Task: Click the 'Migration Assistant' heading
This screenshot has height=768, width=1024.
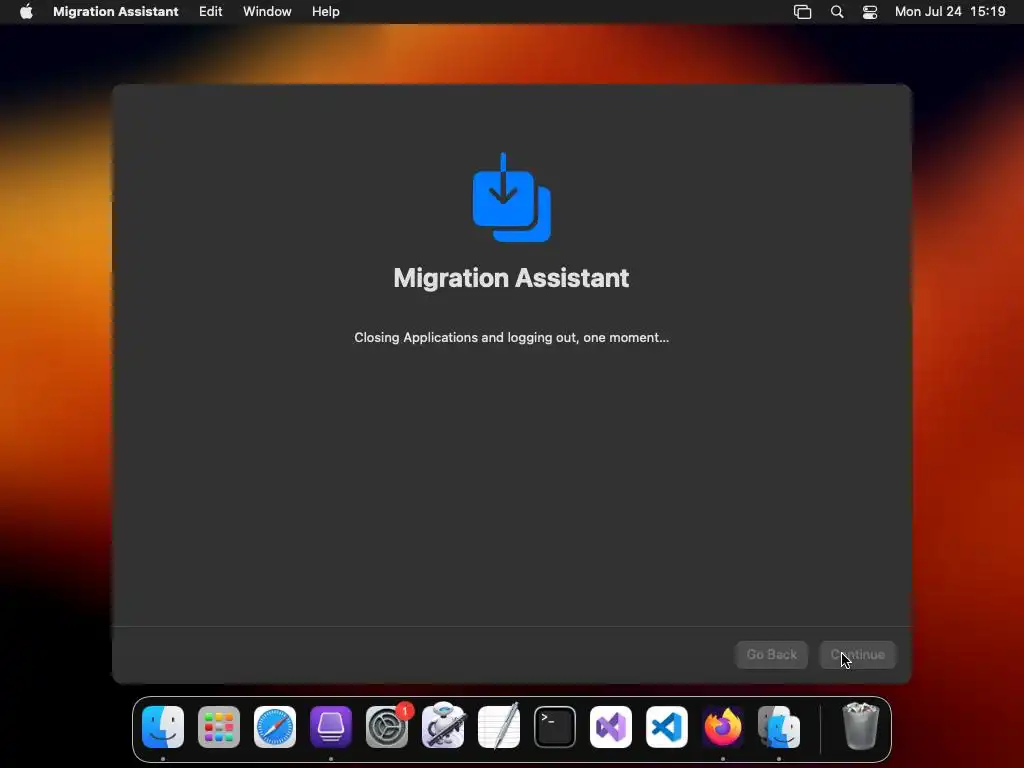Action: [511, 278]
